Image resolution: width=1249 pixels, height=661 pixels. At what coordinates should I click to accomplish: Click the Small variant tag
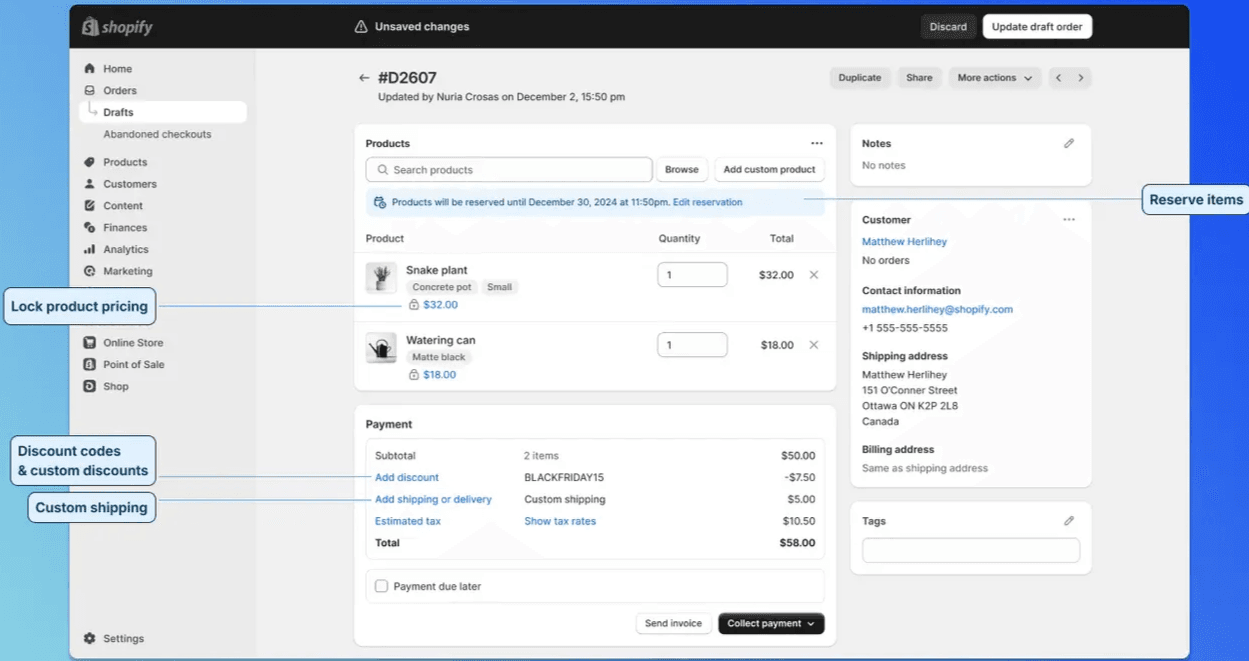pos(499,287)
